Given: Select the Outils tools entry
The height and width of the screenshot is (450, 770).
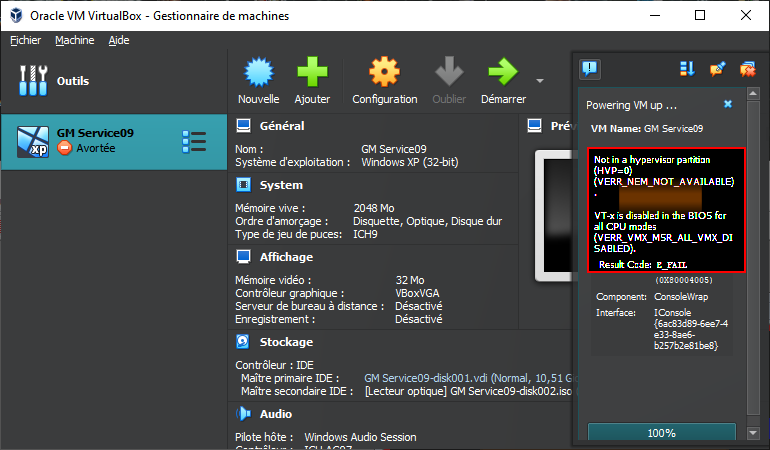Looking at the screenshot, I should [x=114, y=81].
